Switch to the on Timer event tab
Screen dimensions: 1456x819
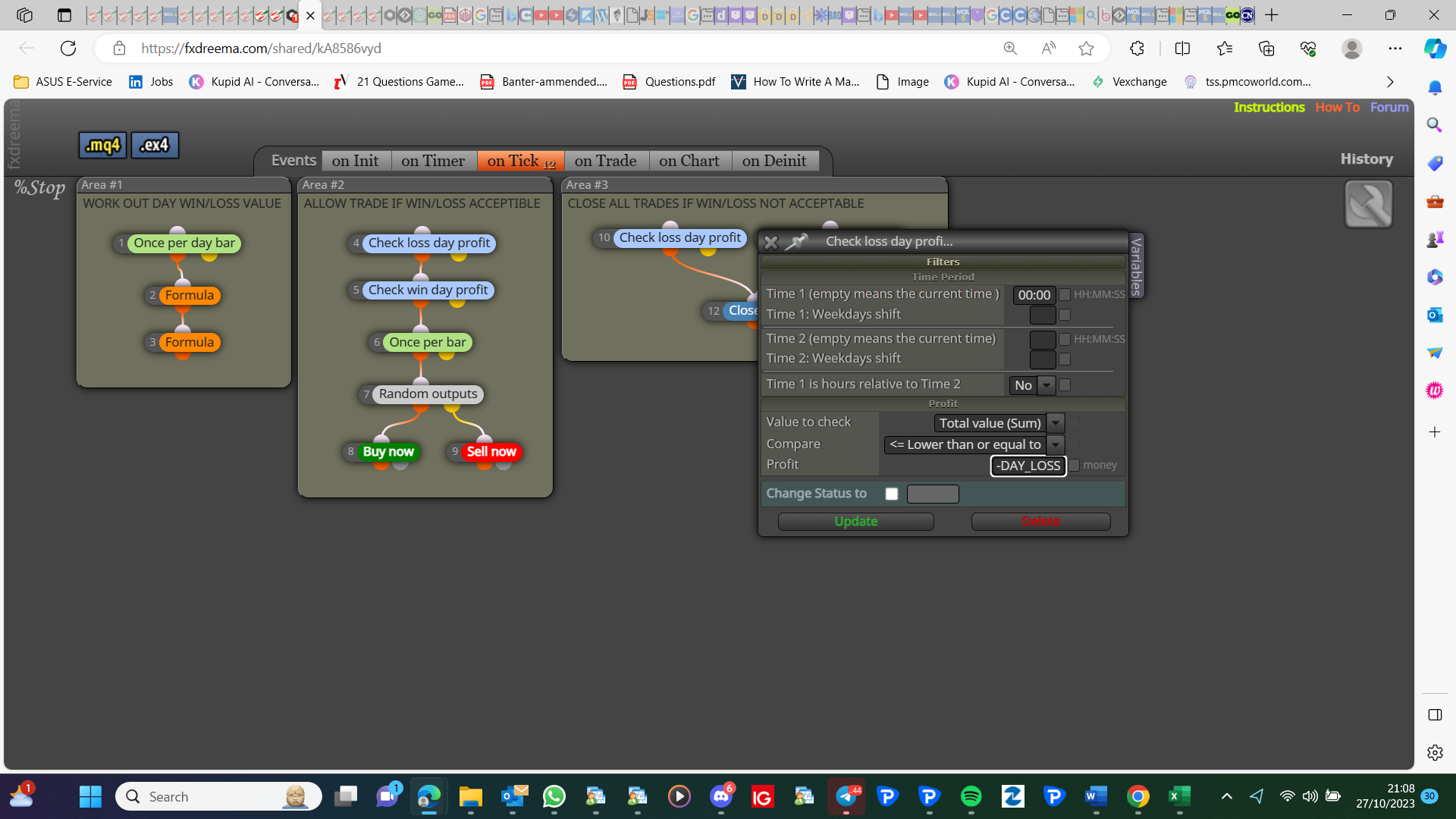click(433, 161)
